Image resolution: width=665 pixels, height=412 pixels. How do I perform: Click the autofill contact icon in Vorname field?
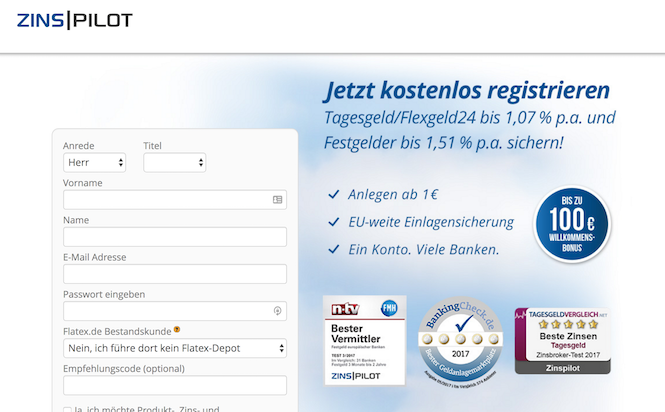[x=277, y=199]
